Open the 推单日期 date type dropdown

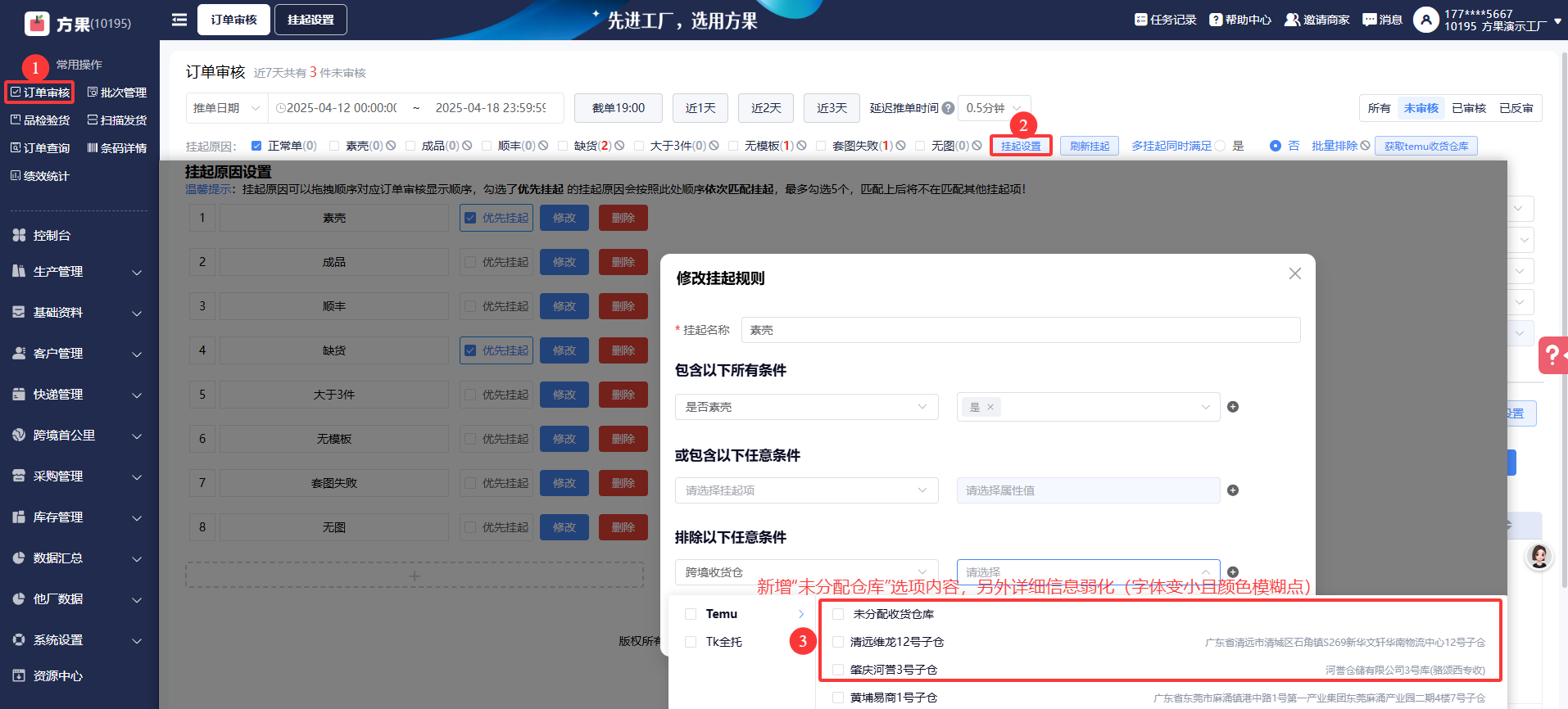click(227, 108)
